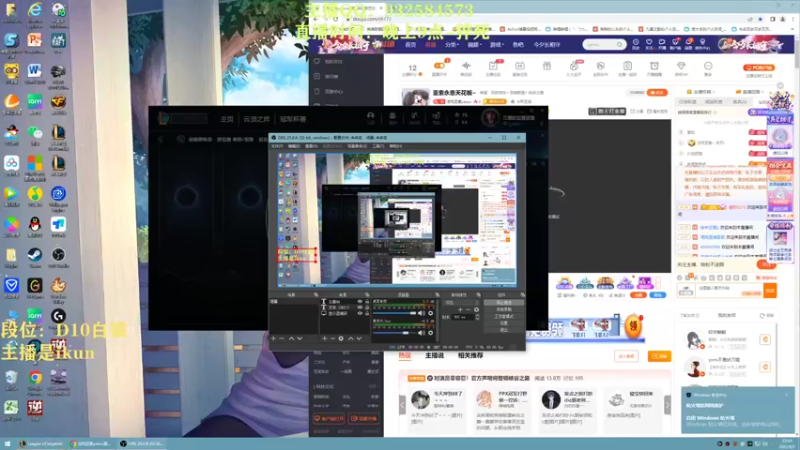Lock the first text source in OBS
The width and height of the screenshot is (800, 450).
[x=367, y=302]
